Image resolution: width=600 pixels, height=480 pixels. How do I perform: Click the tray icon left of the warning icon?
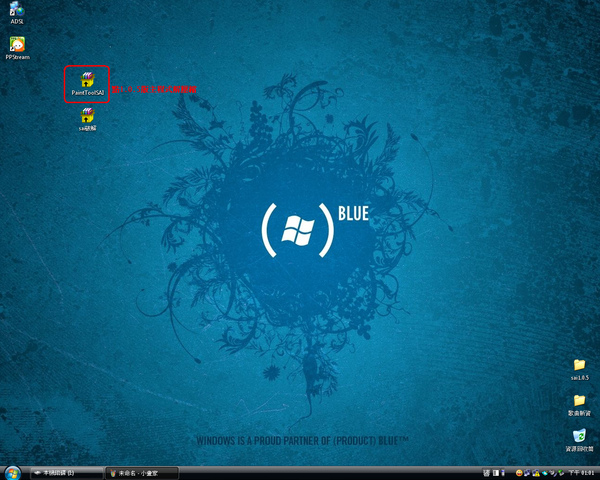coord(527,473)
